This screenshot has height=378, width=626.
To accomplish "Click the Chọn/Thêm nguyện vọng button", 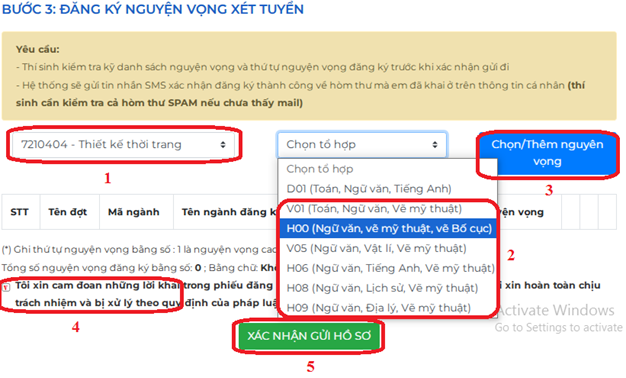I will [x=547, y=153].
